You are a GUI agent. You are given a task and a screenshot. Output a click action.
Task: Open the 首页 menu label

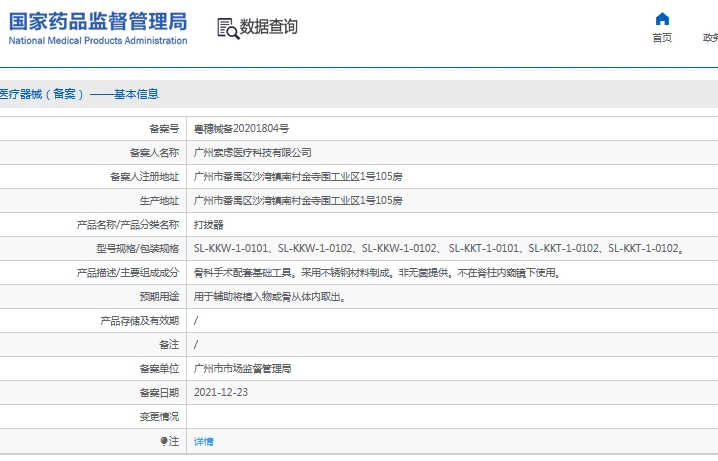(x=662, y=38)
